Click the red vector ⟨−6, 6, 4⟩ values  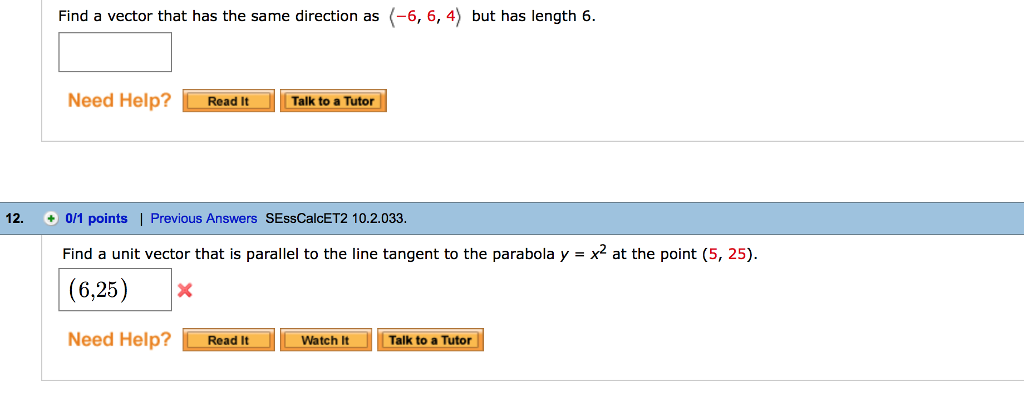coord(425,17)
